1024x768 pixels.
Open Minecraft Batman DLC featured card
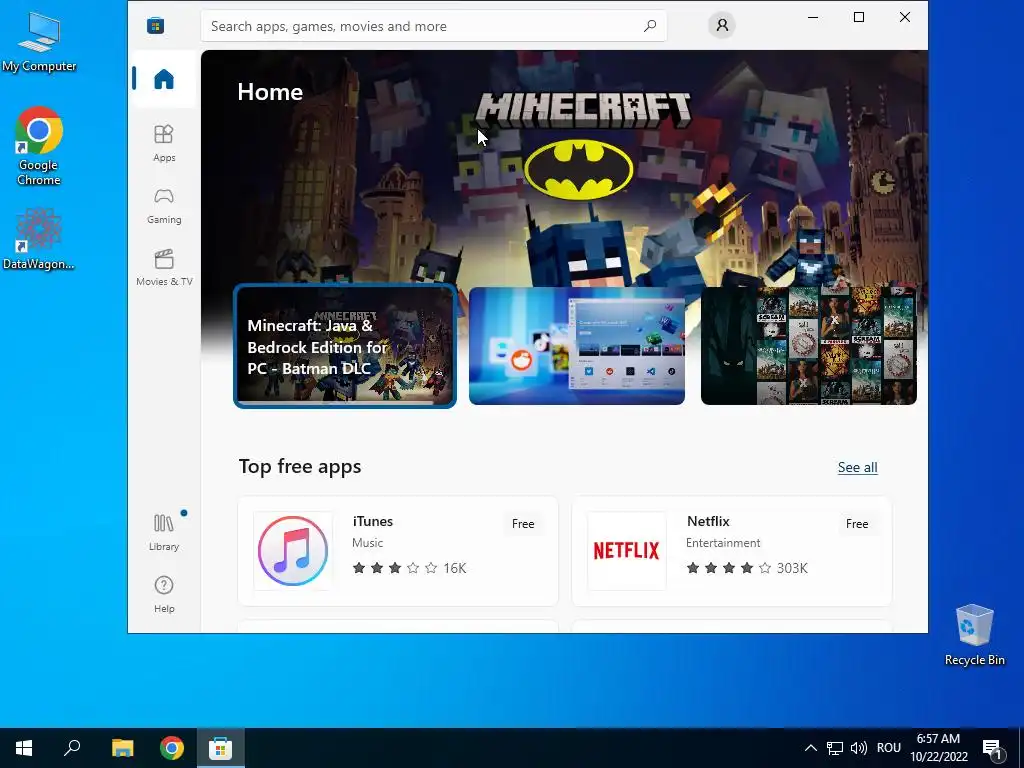point(345,345)
